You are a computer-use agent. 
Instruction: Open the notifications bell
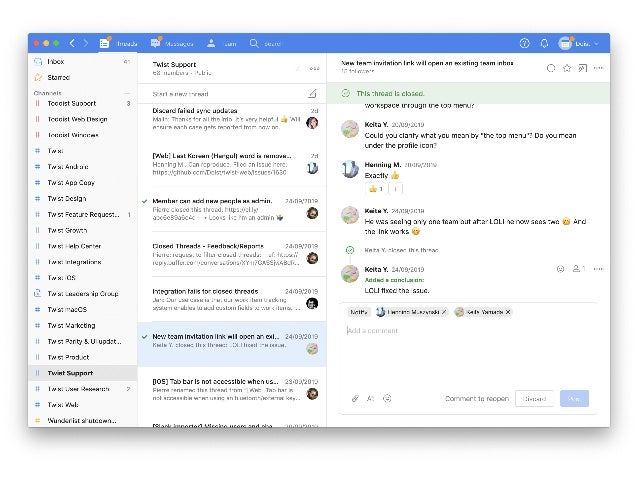coord(544,43)
